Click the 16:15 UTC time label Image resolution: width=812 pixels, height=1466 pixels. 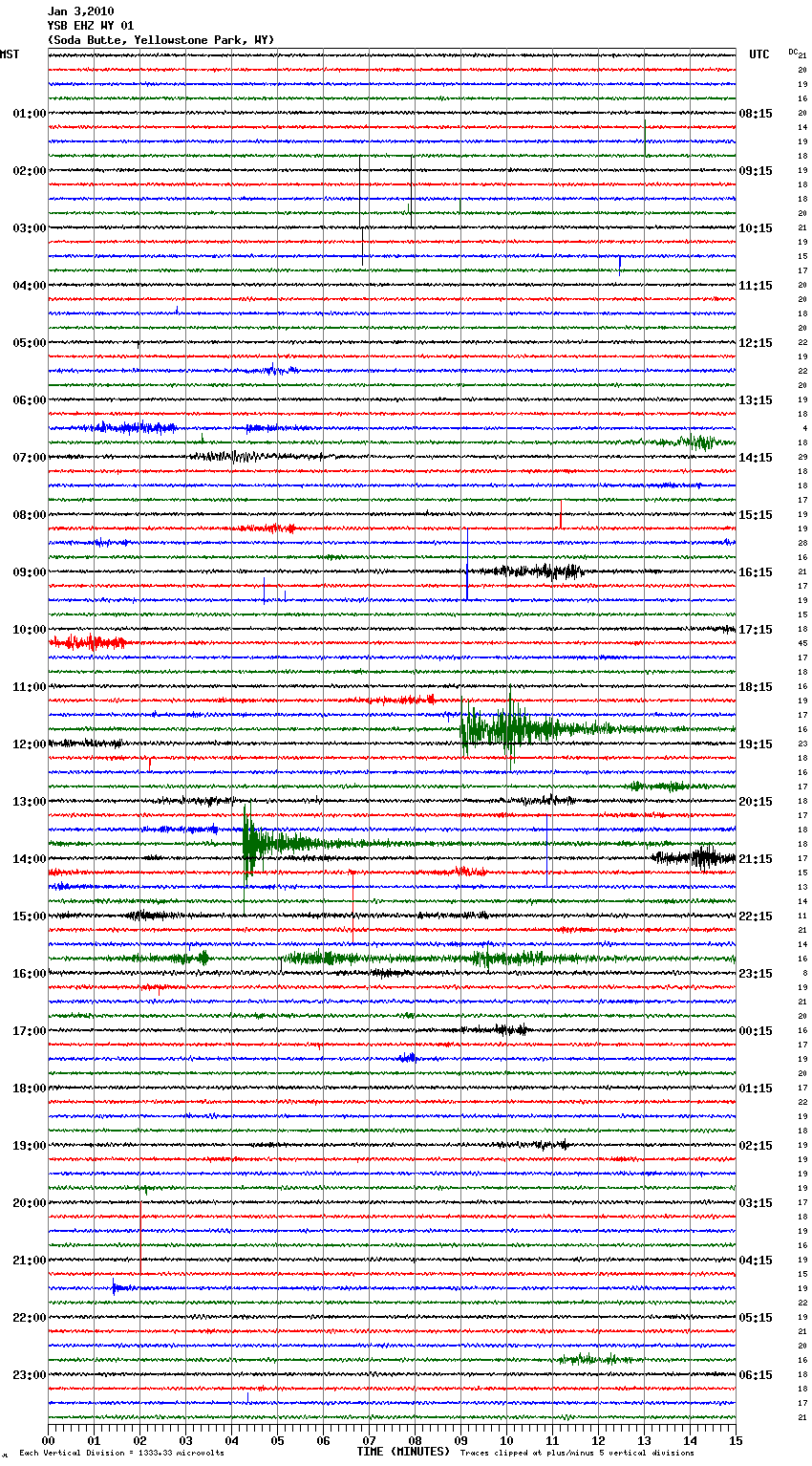(x=756, y=572)
